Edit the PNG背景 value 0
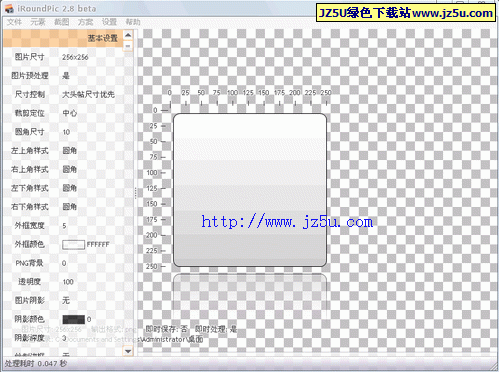Screen dimensions: 499x372 pyautogui.click(x=64, y=263)
